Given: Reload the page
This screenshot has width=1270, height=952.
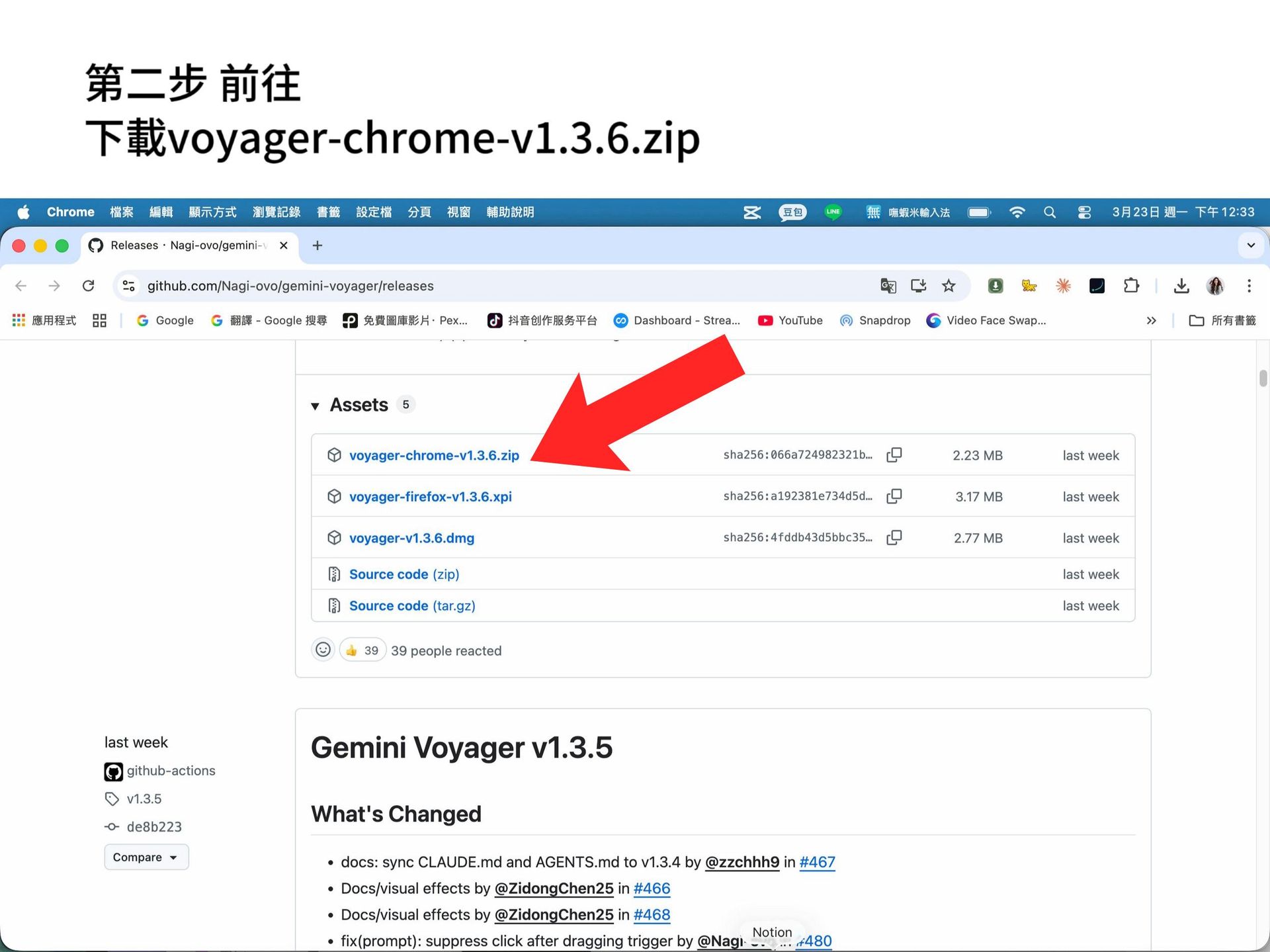Looking at the screenshot, I should click(88, 286).
